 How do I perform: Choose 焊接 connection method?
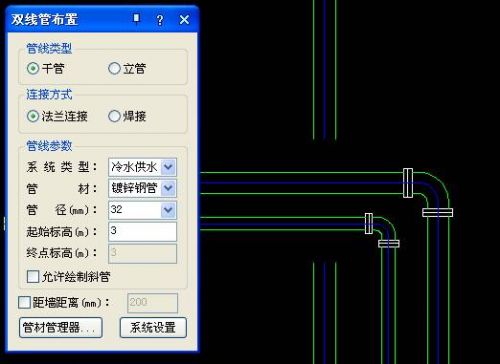[114, 116]
